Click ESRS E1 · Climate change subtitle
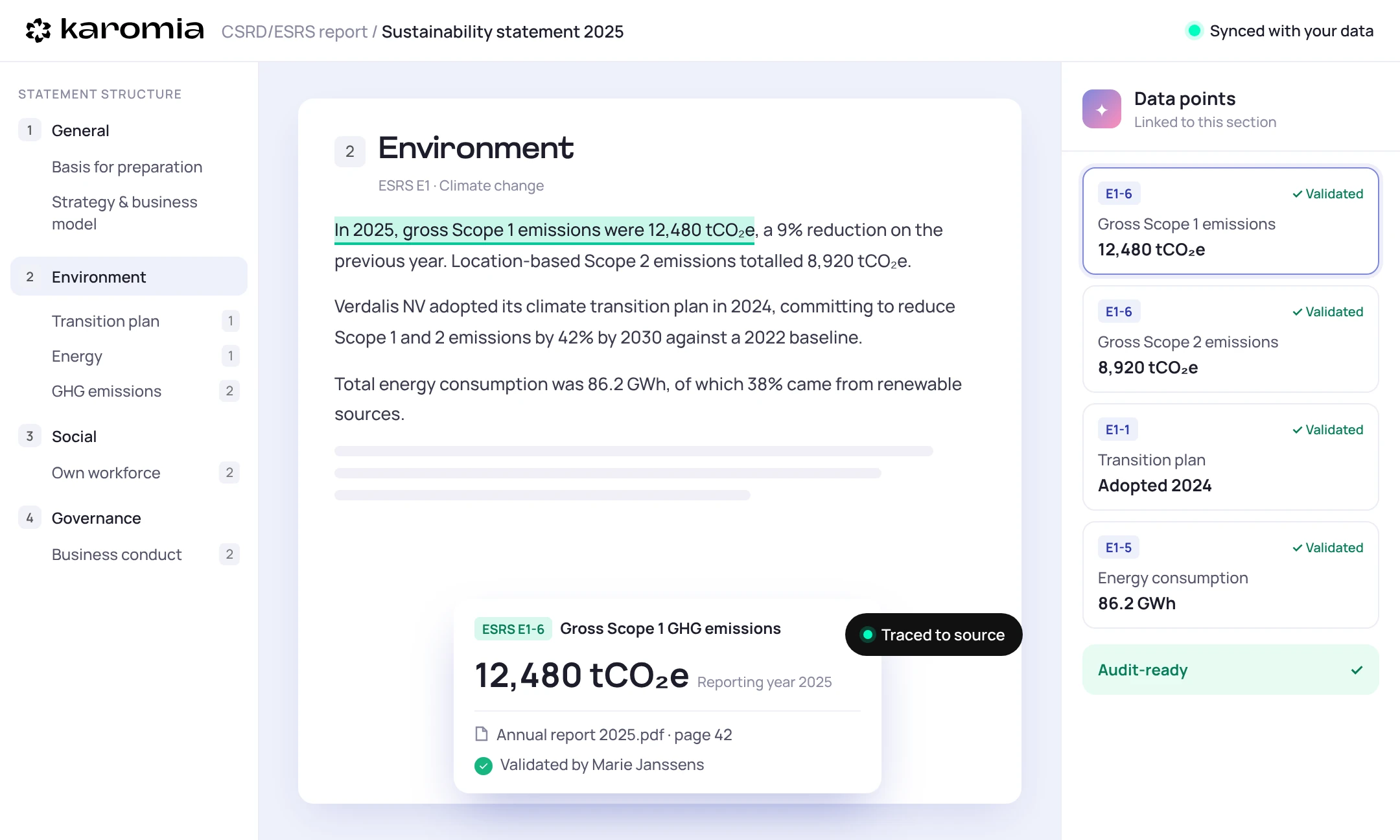Image resolution: width=1400 pixels, height=840 pixels. click(x=461, y=185)
